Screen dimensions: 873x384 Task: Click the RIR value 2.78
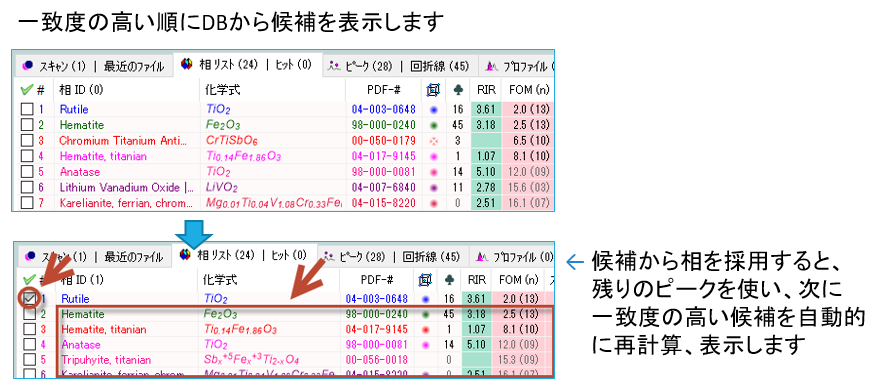[x=485, y=188]
